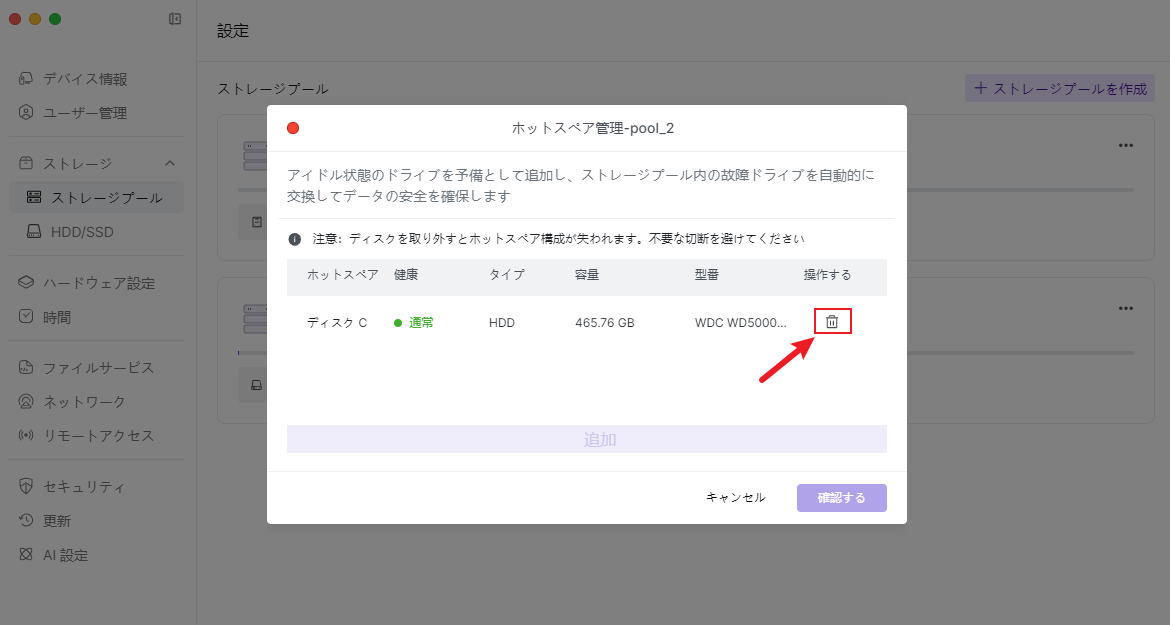Open 時間 settings
The image size is (1170, 625).
pos(57,317)
